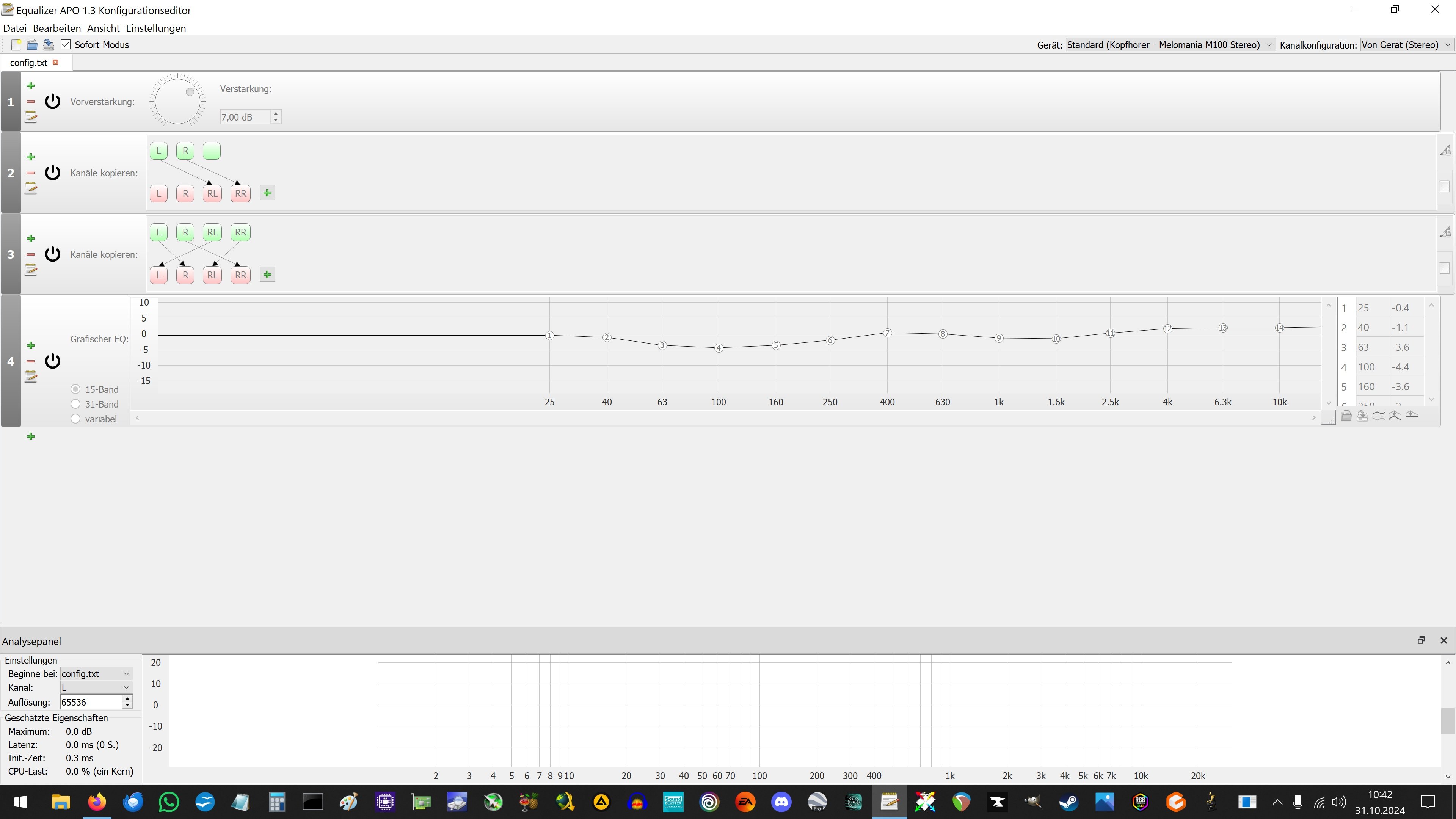
Task: Add channel assignment in second Kanäle kopieren row
Action: tap(267, 275)
